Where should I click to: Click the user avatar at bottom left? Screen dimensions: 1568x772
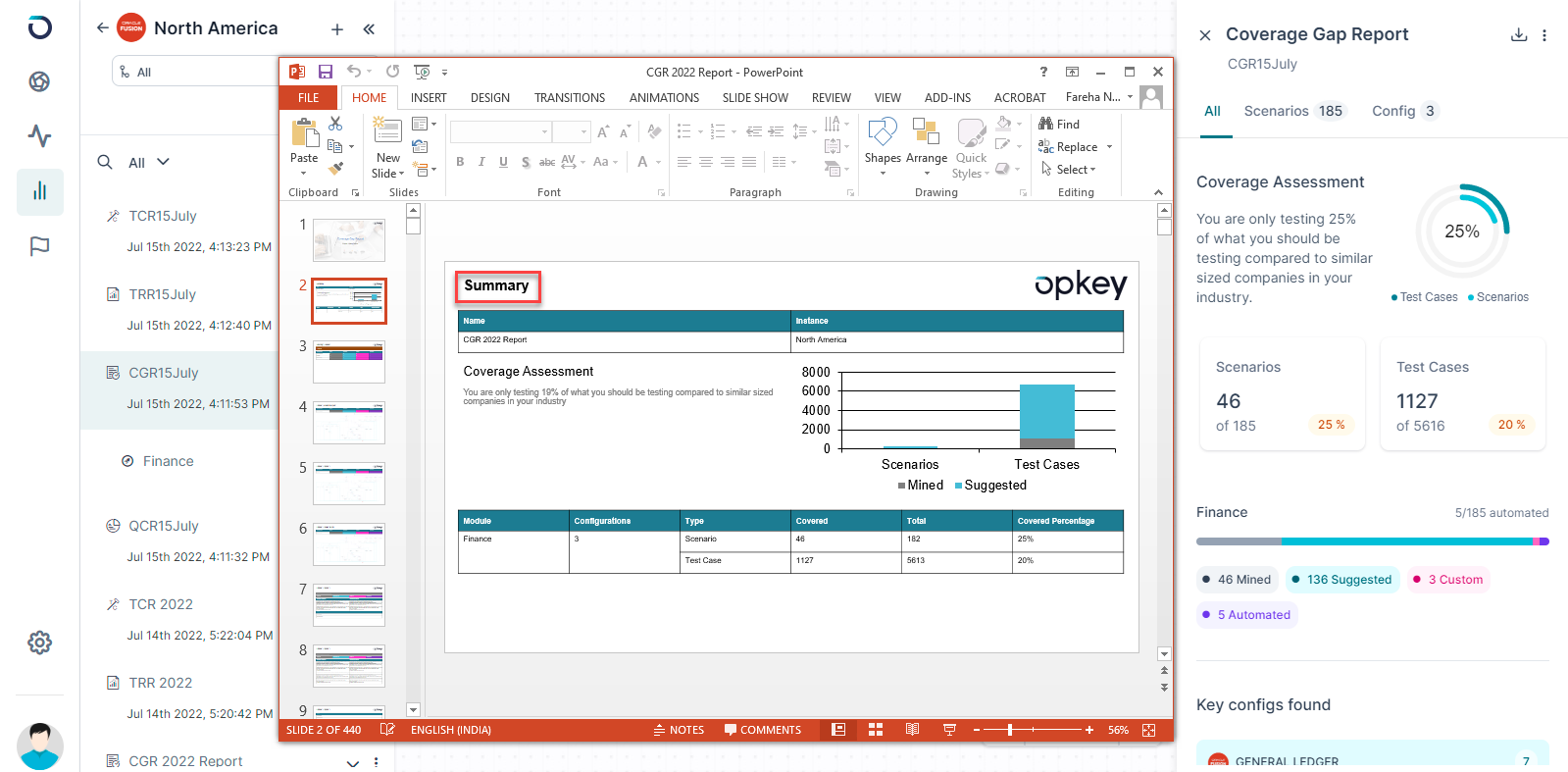[40, 746]
